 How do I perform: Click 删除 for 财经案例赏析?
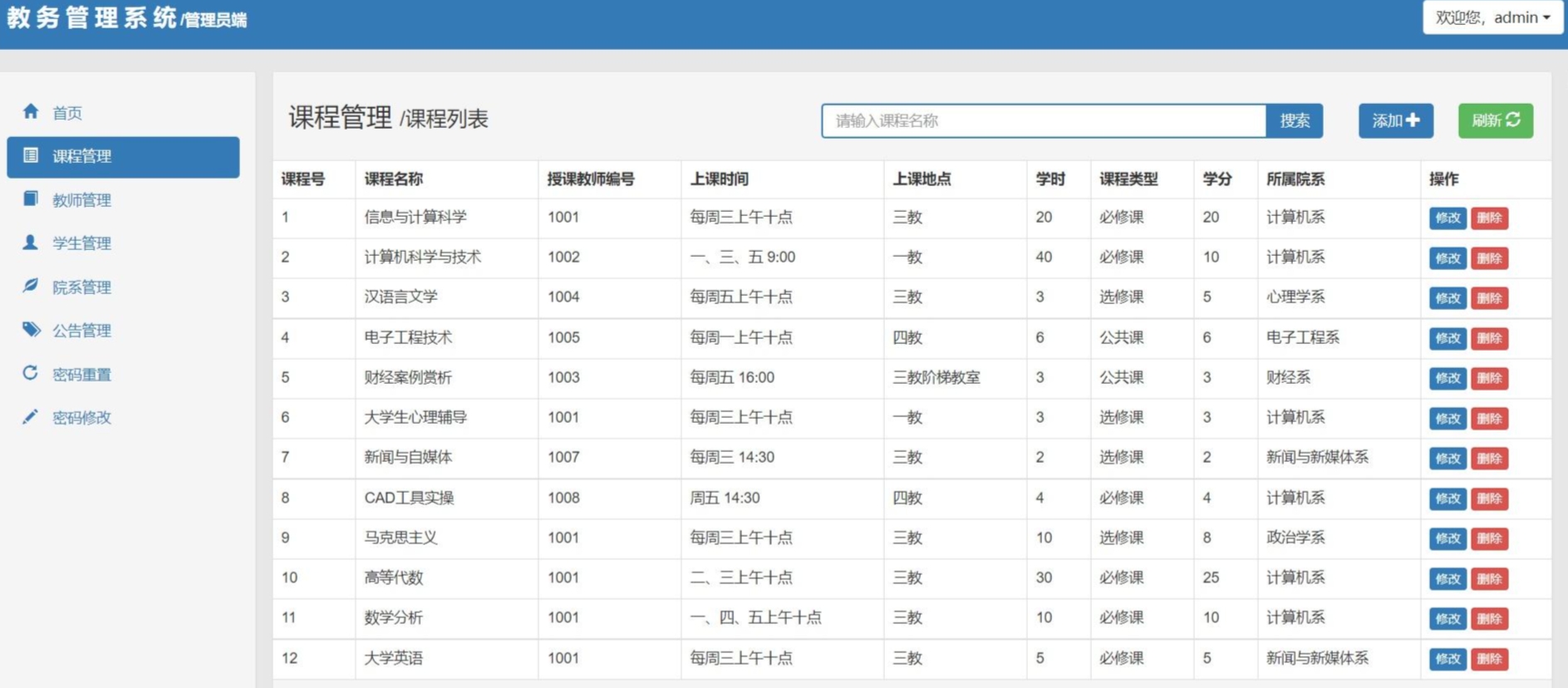[x=1489, y=378]
